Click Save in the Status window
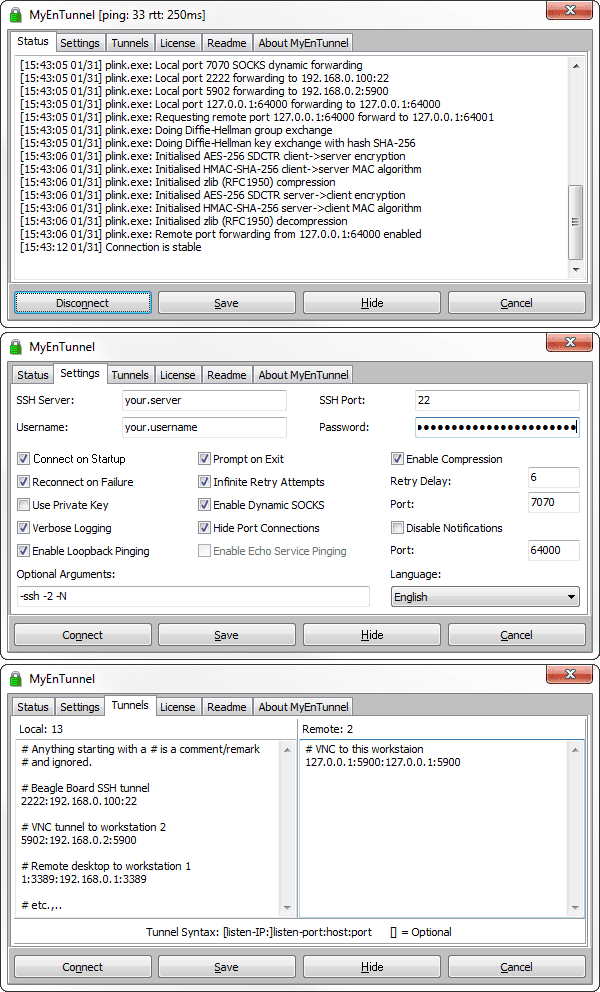Screen dimensions: 600x992 pos(227,303)
